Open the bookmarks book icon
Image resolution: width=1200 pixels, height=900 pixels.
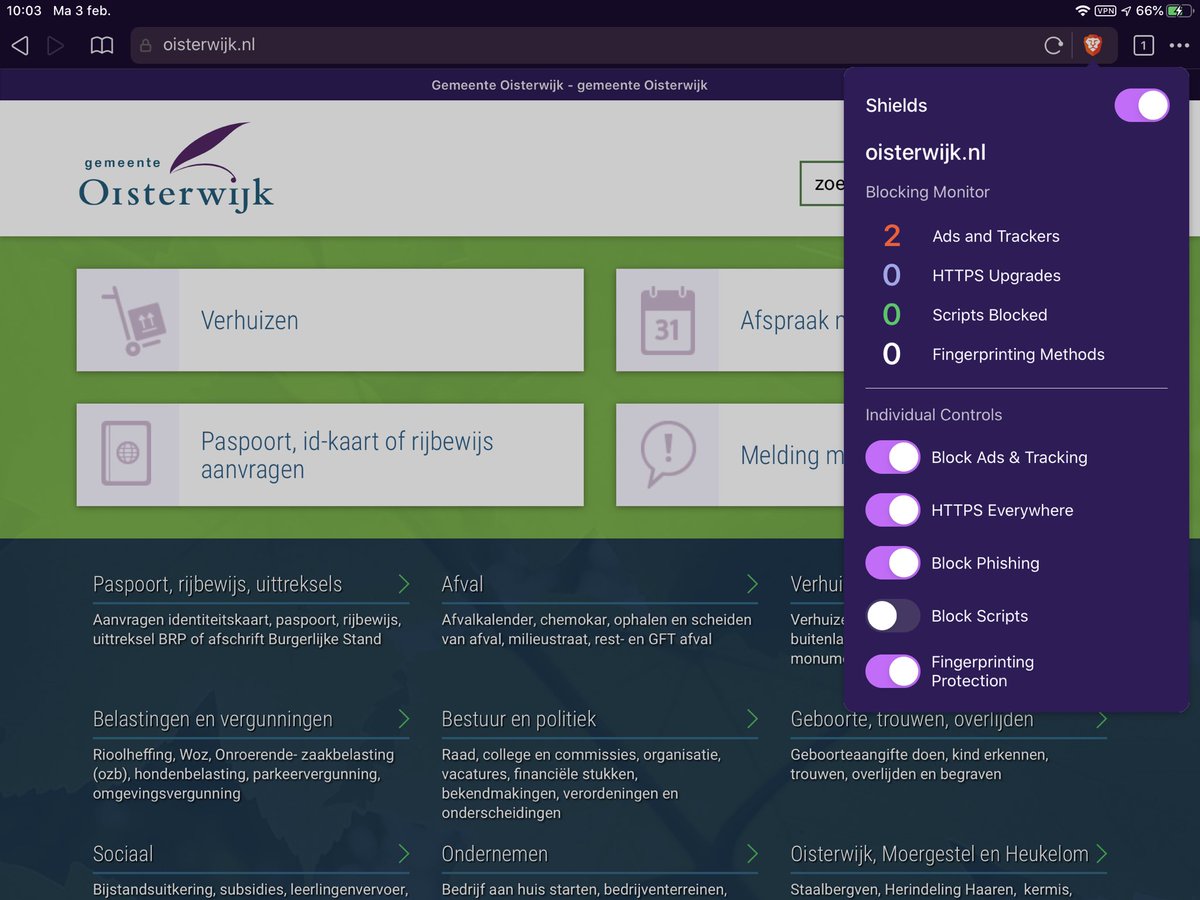pyautogui.click(x=102, y=45)
